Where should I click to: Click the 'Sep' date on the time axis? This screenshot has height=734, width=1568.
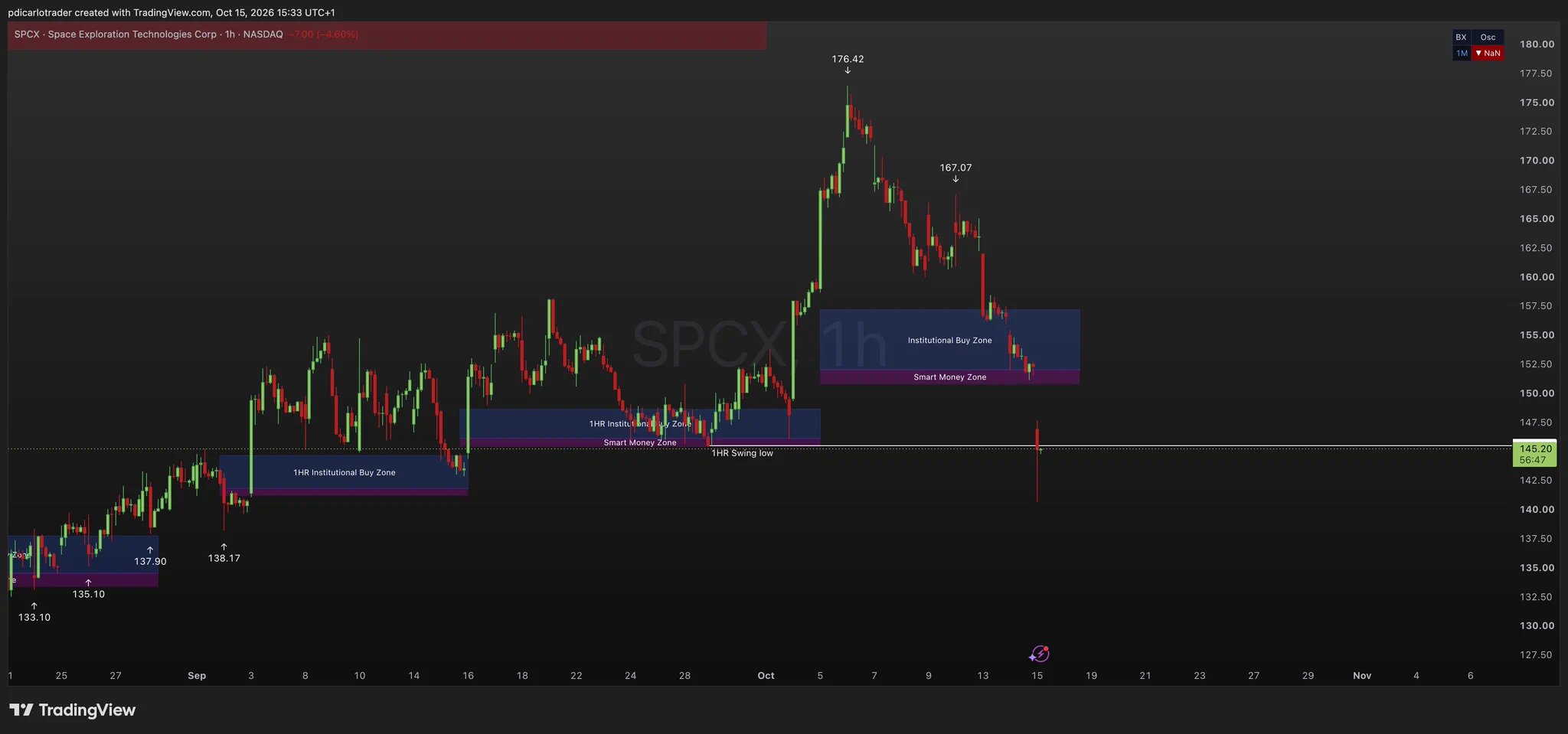pyautogui.click(x=197, y=676)
